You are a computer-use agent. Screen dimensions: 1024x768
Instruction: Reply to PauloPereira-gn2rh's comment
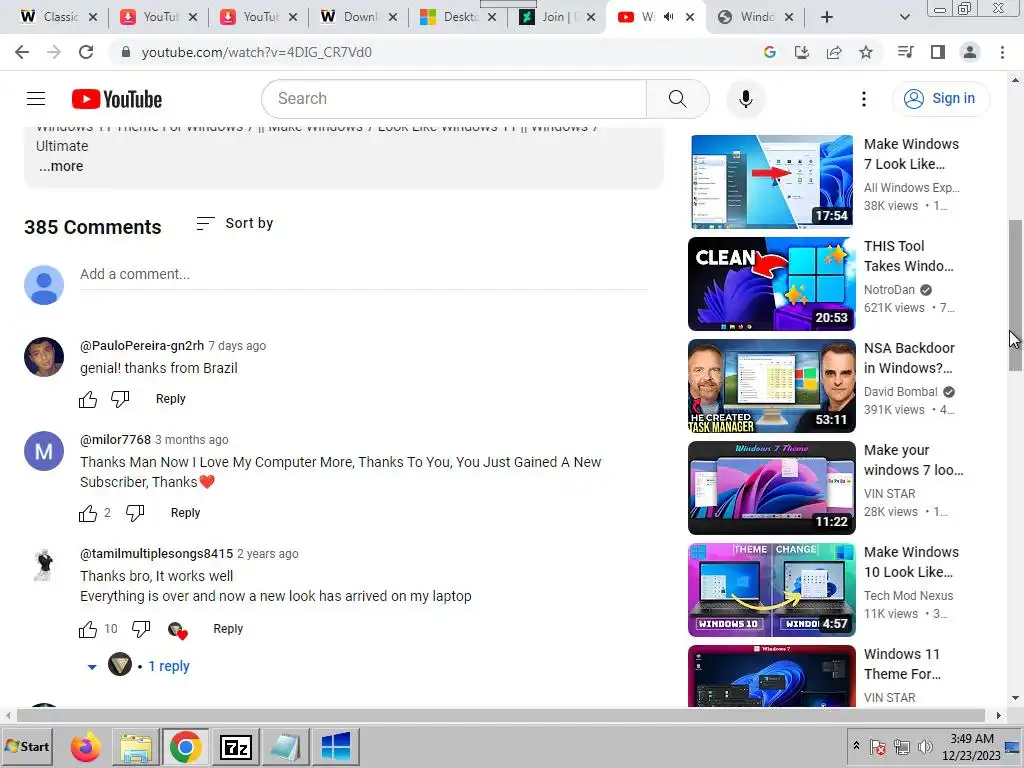170,399
